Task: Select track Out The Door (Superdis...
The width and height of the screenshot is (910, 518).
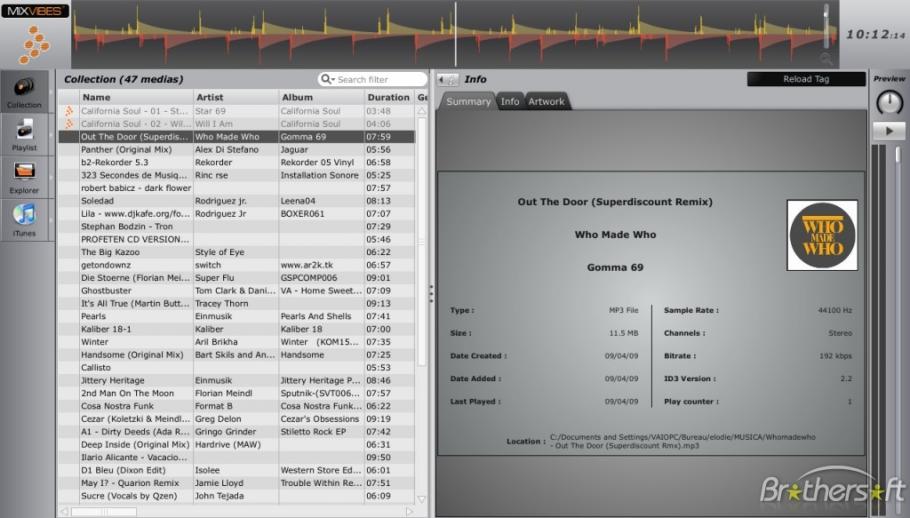Action: (x=237, y=137)
